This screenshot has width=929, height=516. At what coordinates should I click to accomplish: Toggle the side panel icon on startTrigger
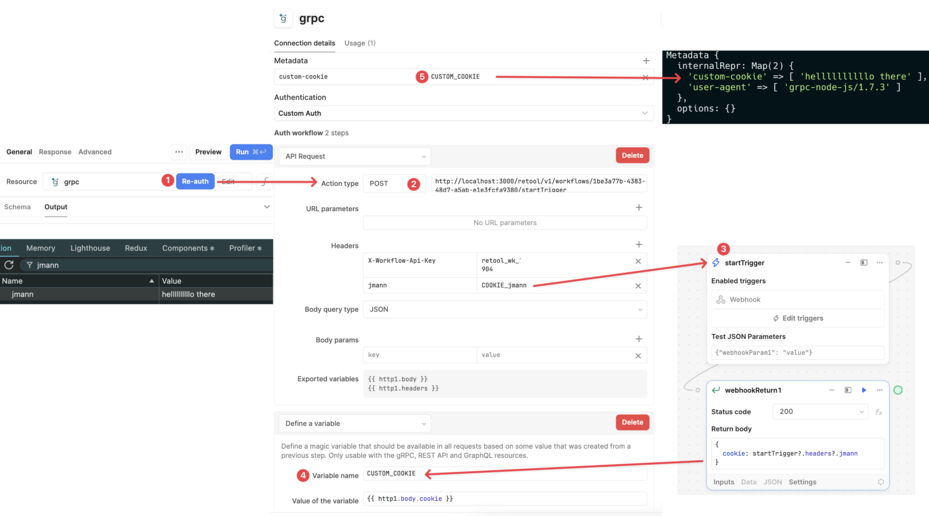[x=864, y=263]
